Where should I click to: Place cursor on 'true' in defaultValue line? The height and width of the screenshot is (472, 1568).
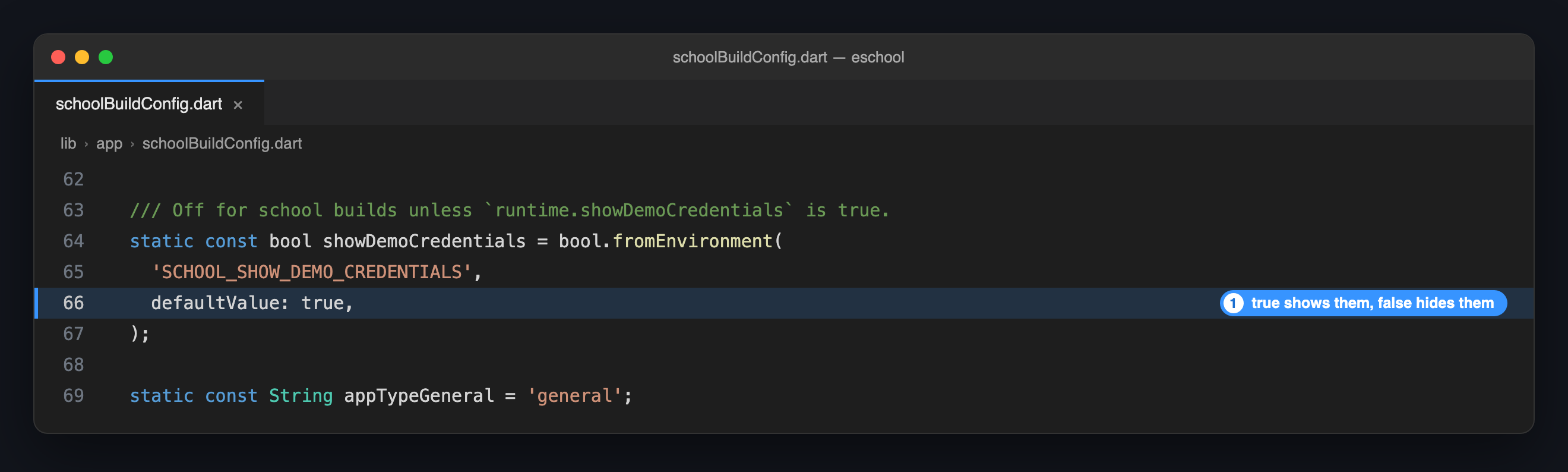[x=323, y=303]
